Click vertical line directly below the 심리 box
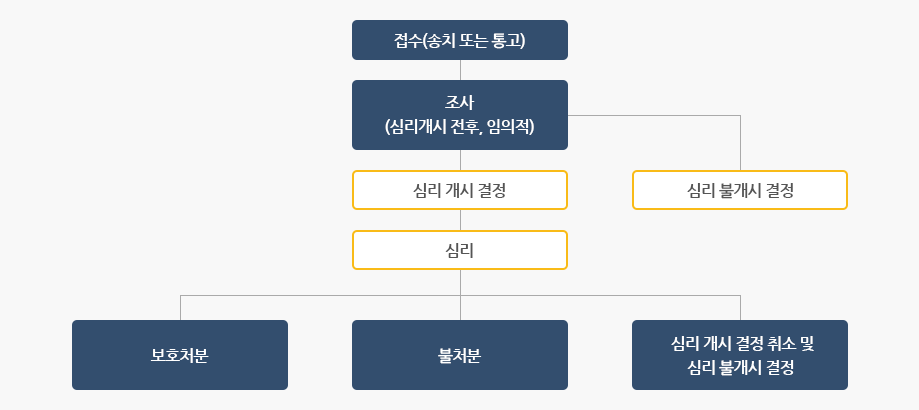The image size is (919, 410). click(460, 282)
